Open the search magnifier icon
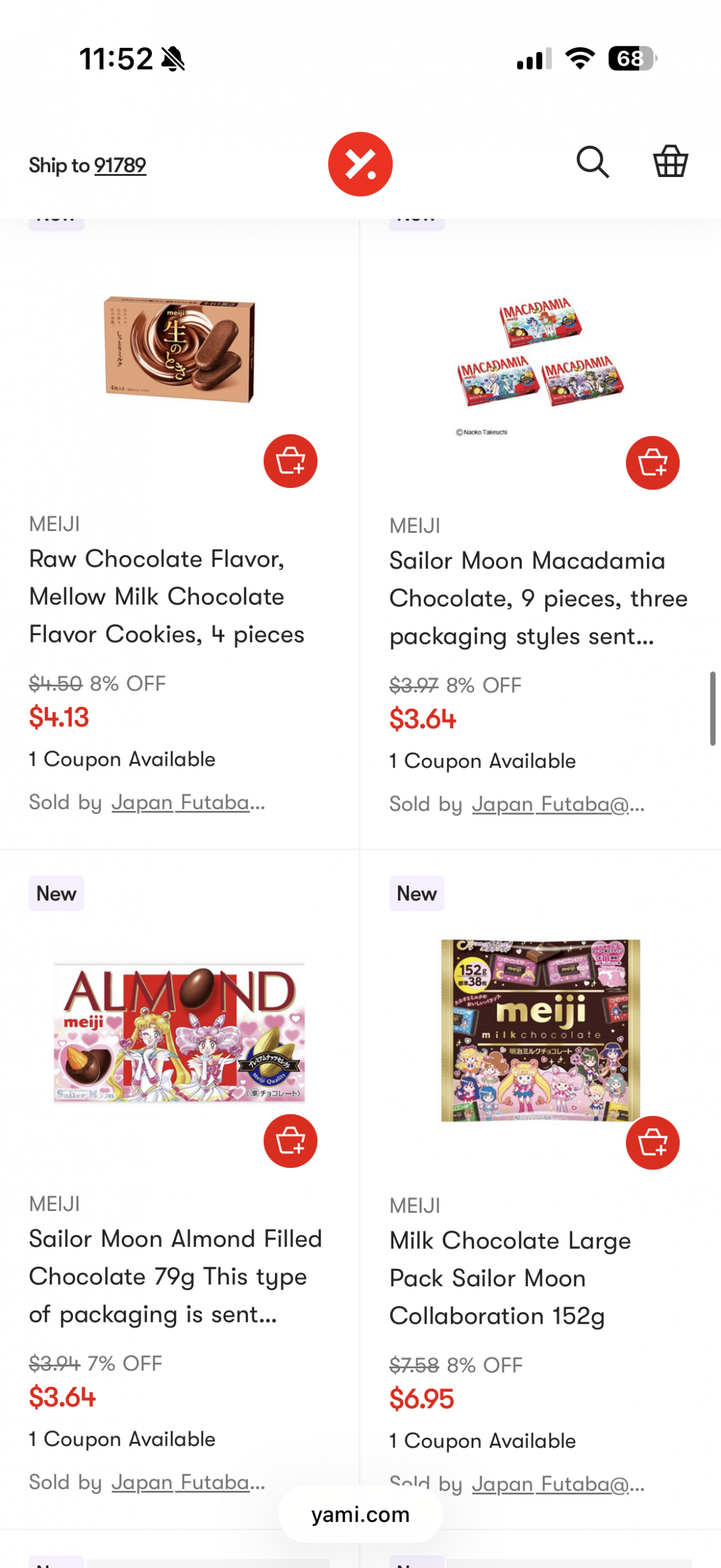Image resolution: width=721 pixels, height=1568 pixels. pos(592,162)
